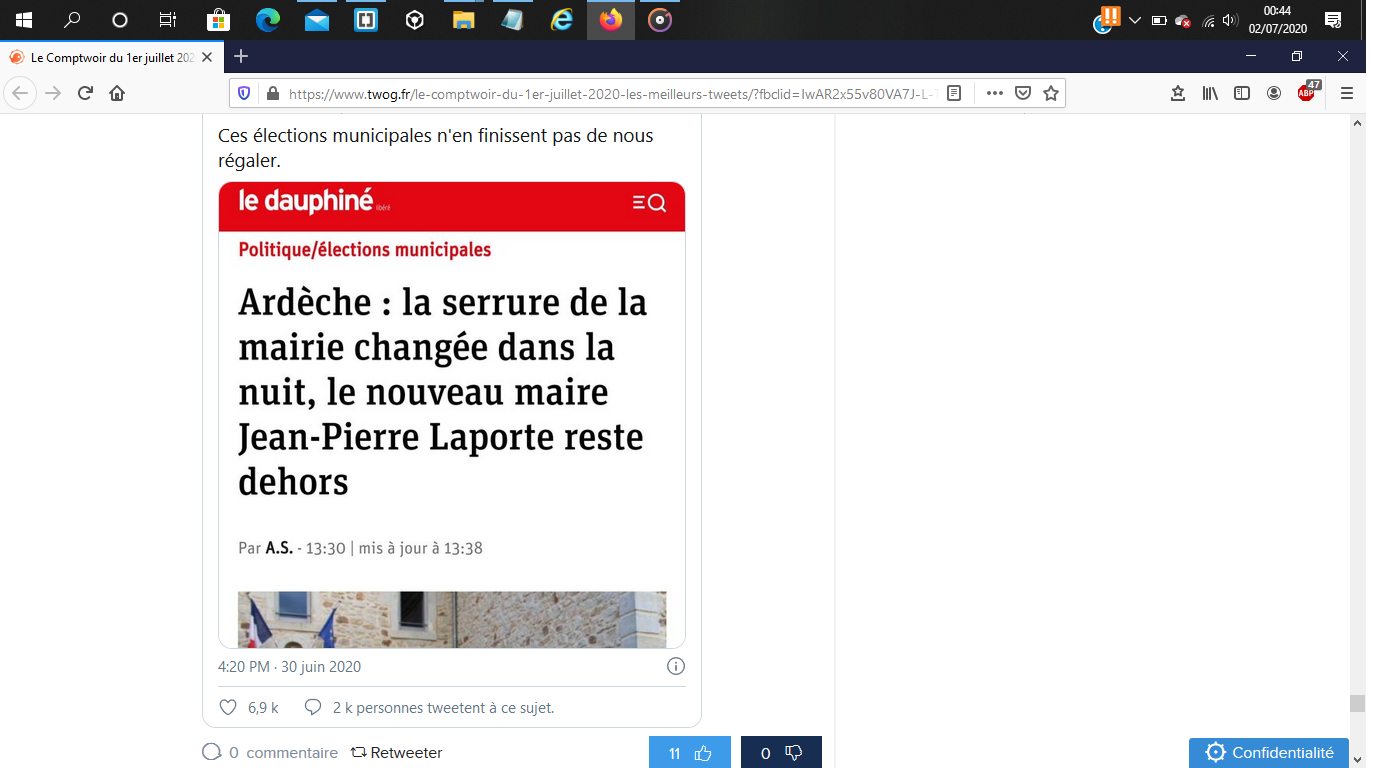Click the Retweeter link

coord(397,753)
